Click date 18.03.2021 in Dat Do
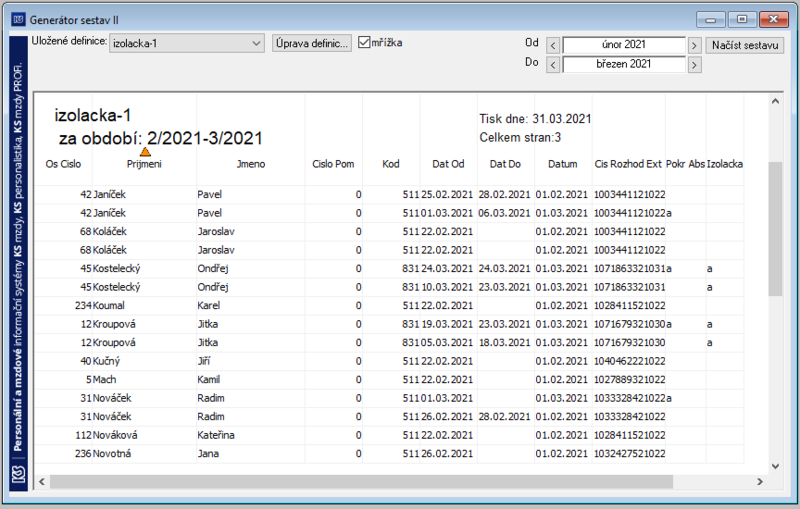 (505, 343)
